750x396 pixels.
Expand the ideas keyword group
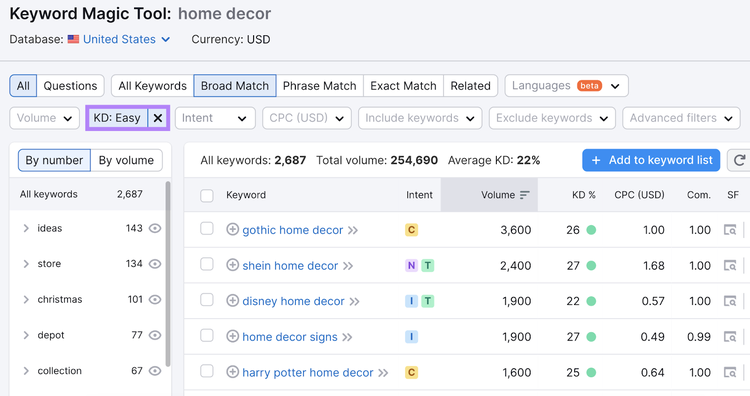[26, 228]
